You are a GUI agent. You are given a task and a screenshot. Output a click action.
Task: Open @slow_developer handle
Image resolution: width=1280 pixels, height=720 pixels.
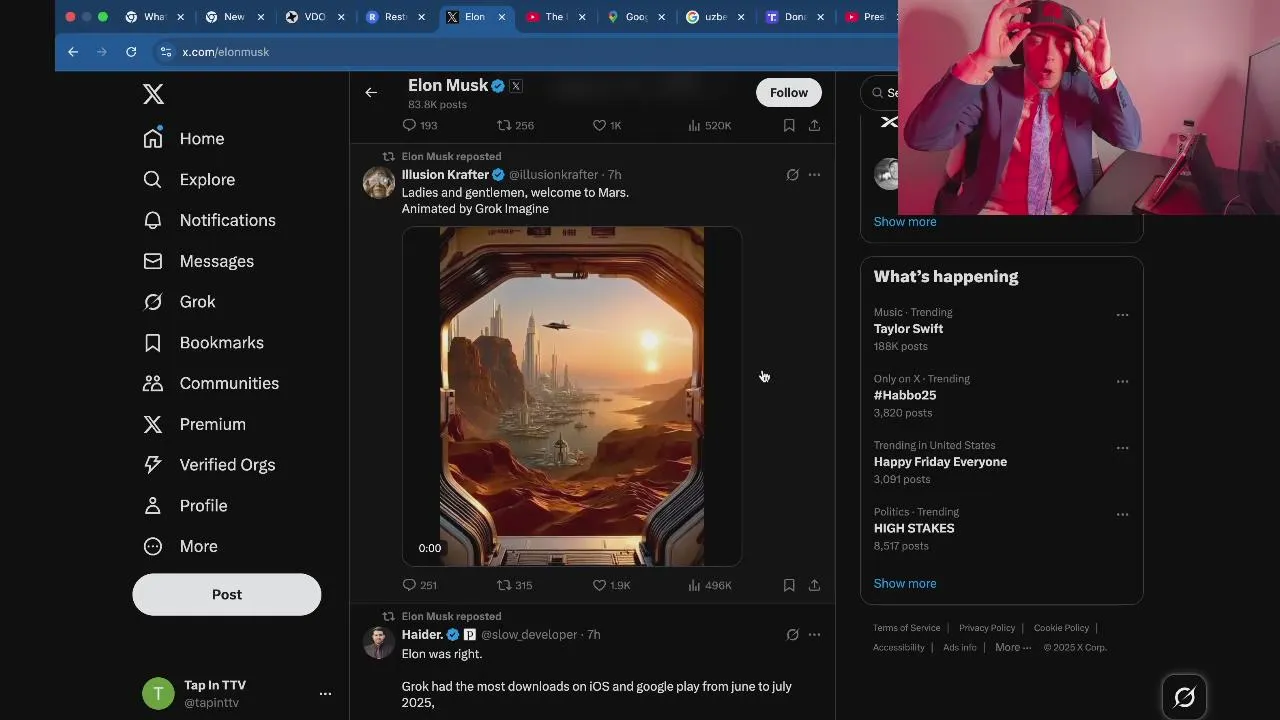529,635
